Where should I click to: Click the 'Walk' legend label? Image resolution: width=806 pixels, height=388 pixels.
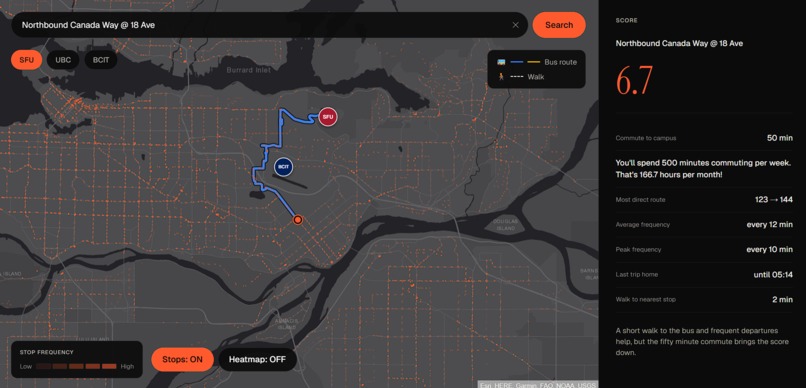tap(536, 77)
